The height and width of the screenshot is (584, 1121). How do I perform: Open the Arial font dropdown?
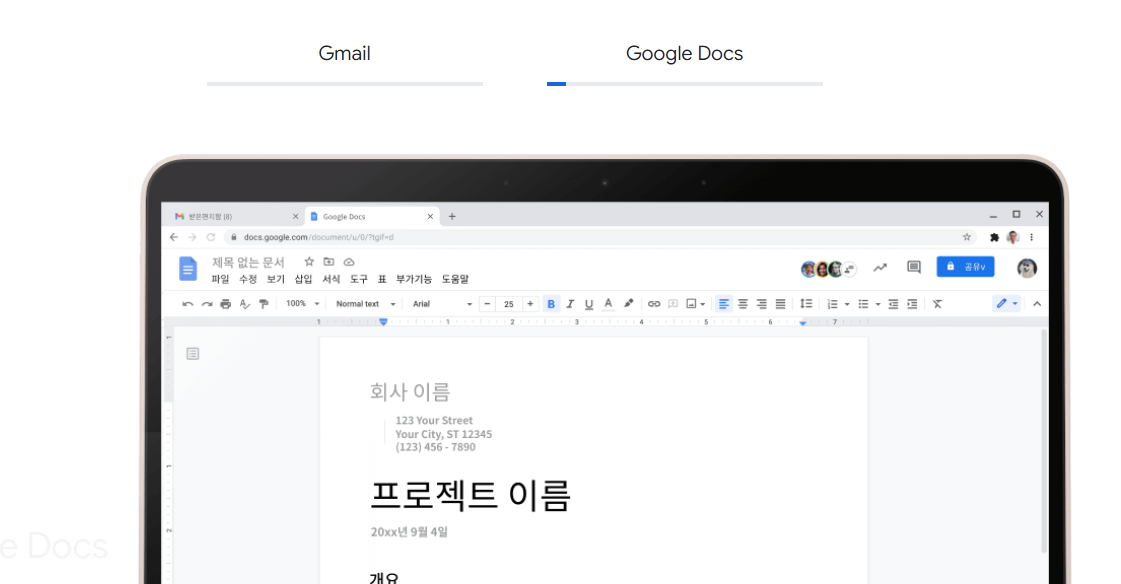442,304
